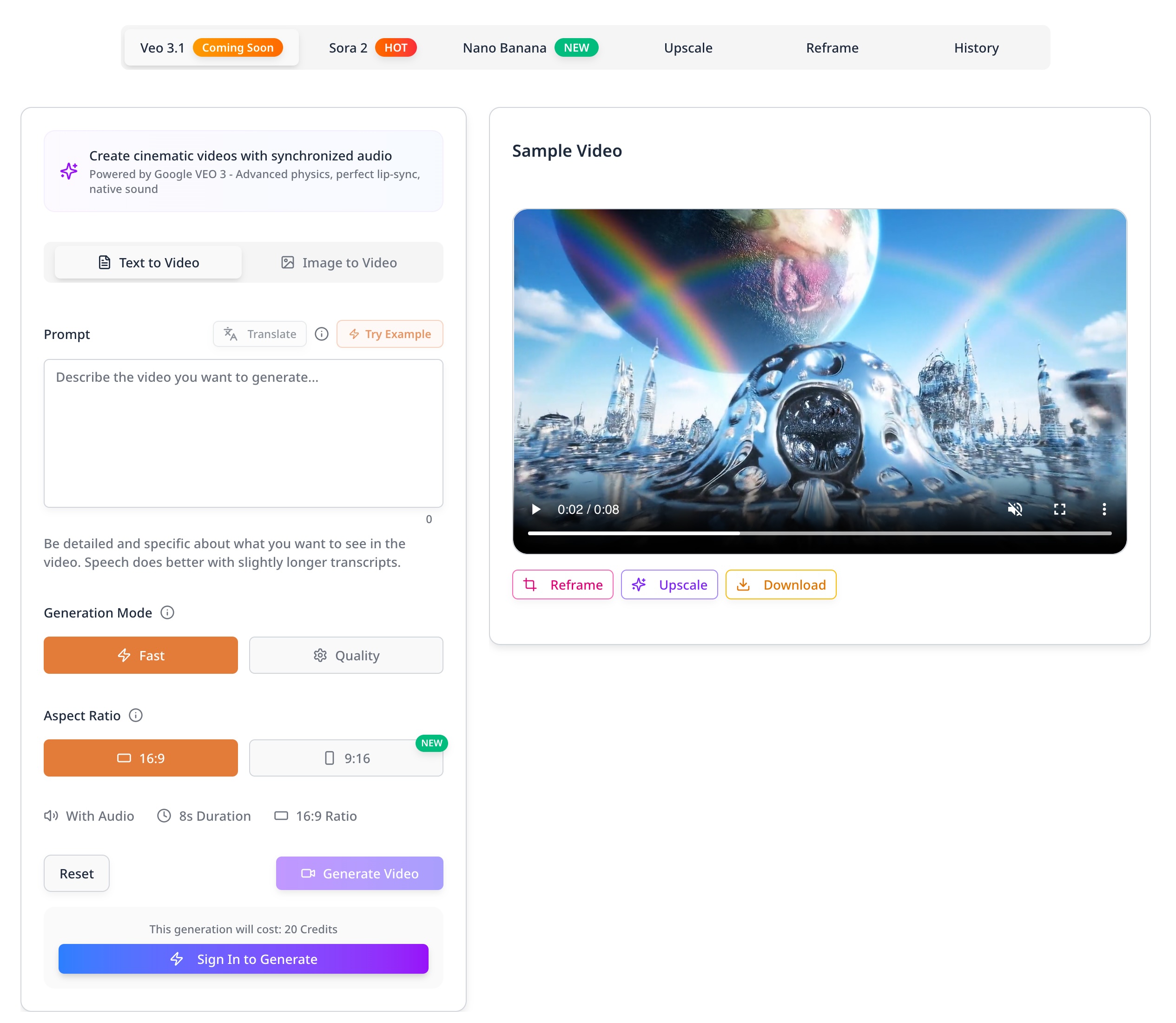Seek using the video progress bar

[x=820, y=532]
